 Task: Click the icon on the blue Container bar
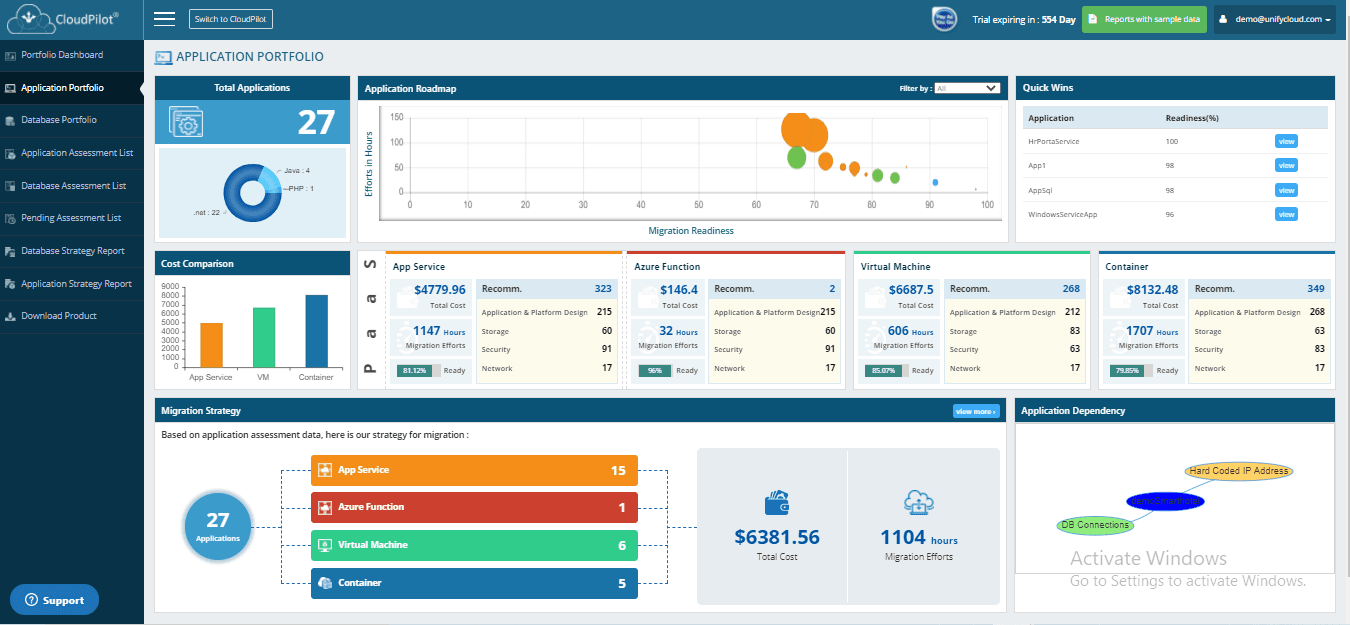tap(324, 583)
